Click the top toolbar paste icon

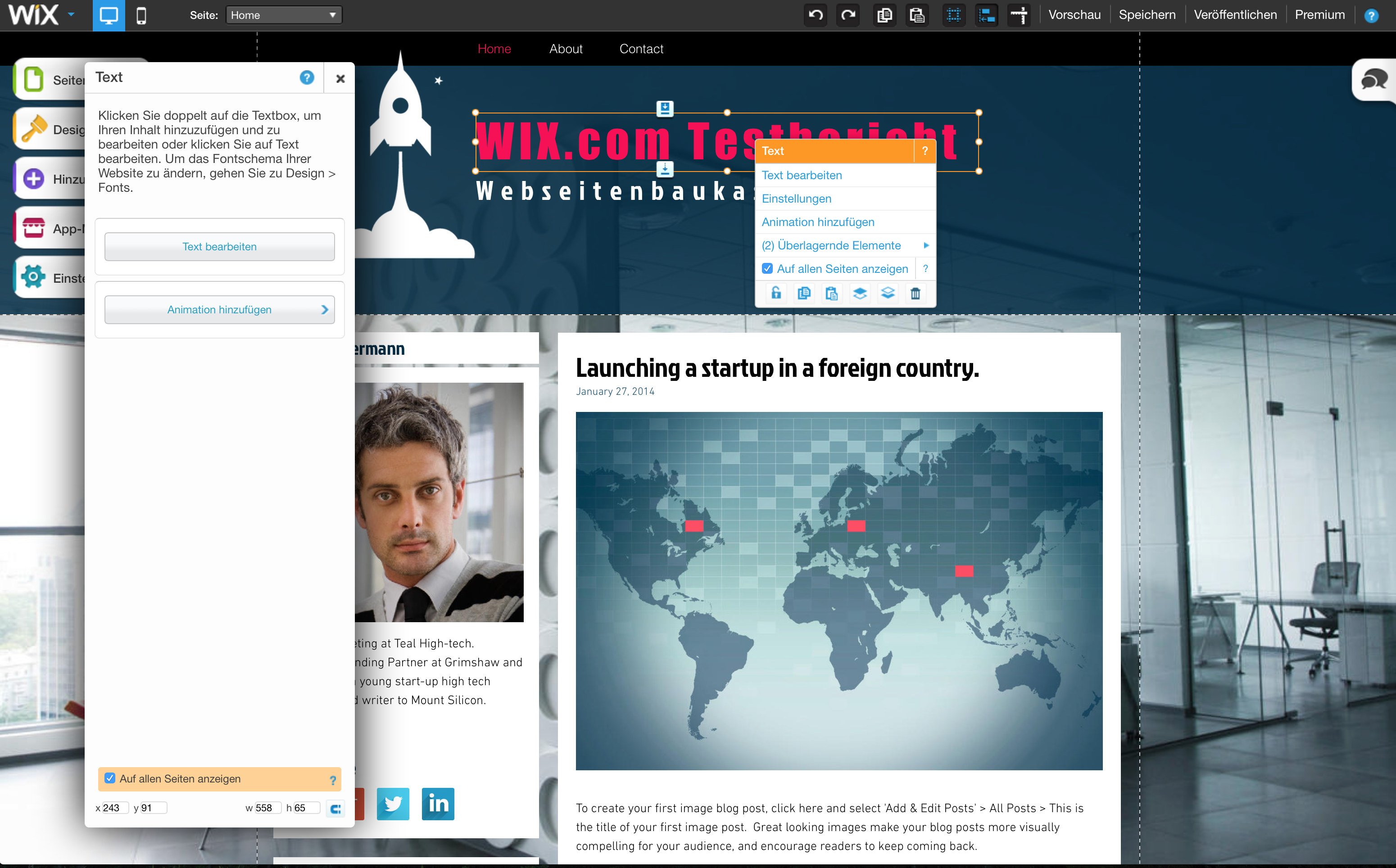(x=917, y=15)
